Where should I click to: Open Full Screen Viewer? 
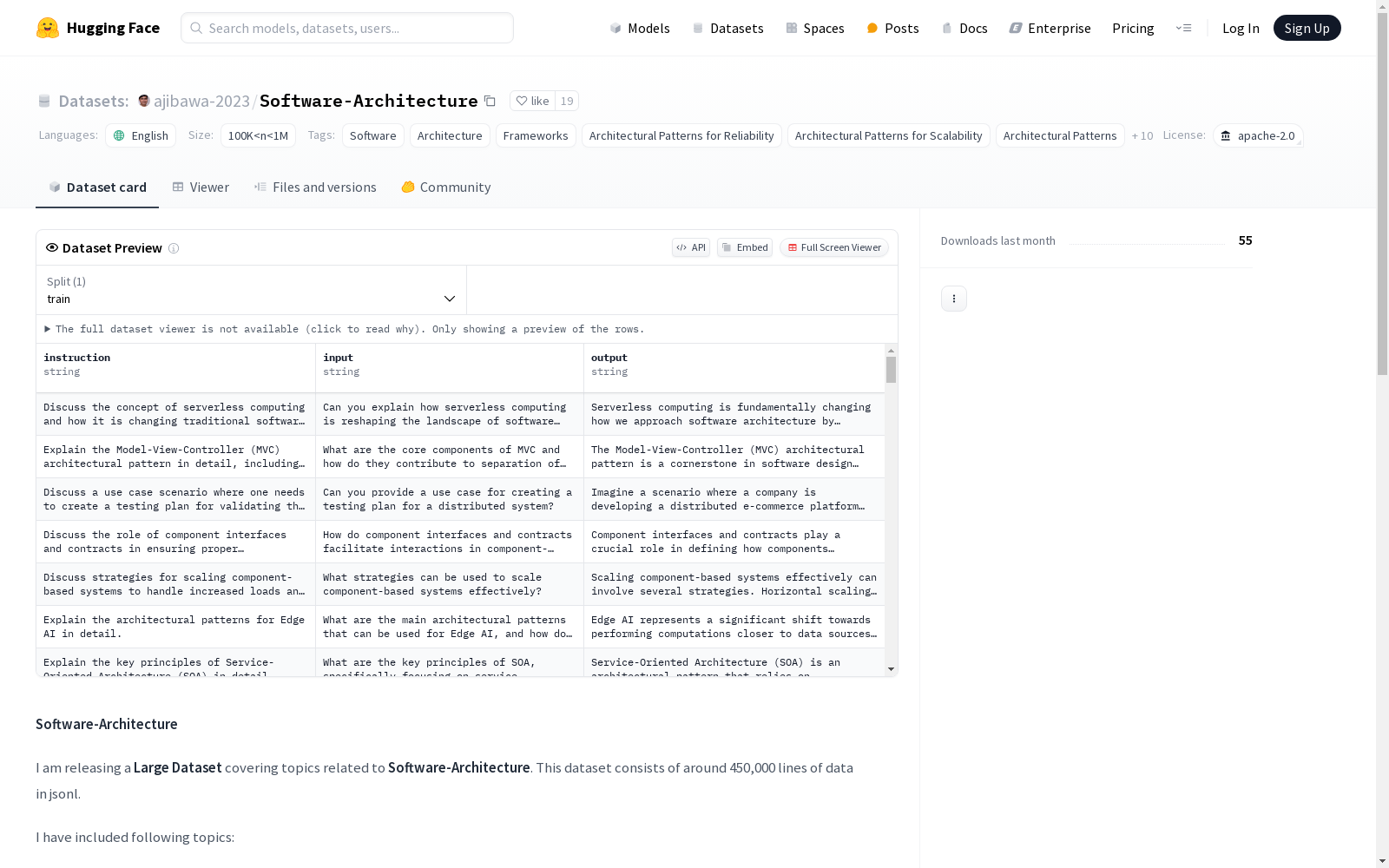834,247
